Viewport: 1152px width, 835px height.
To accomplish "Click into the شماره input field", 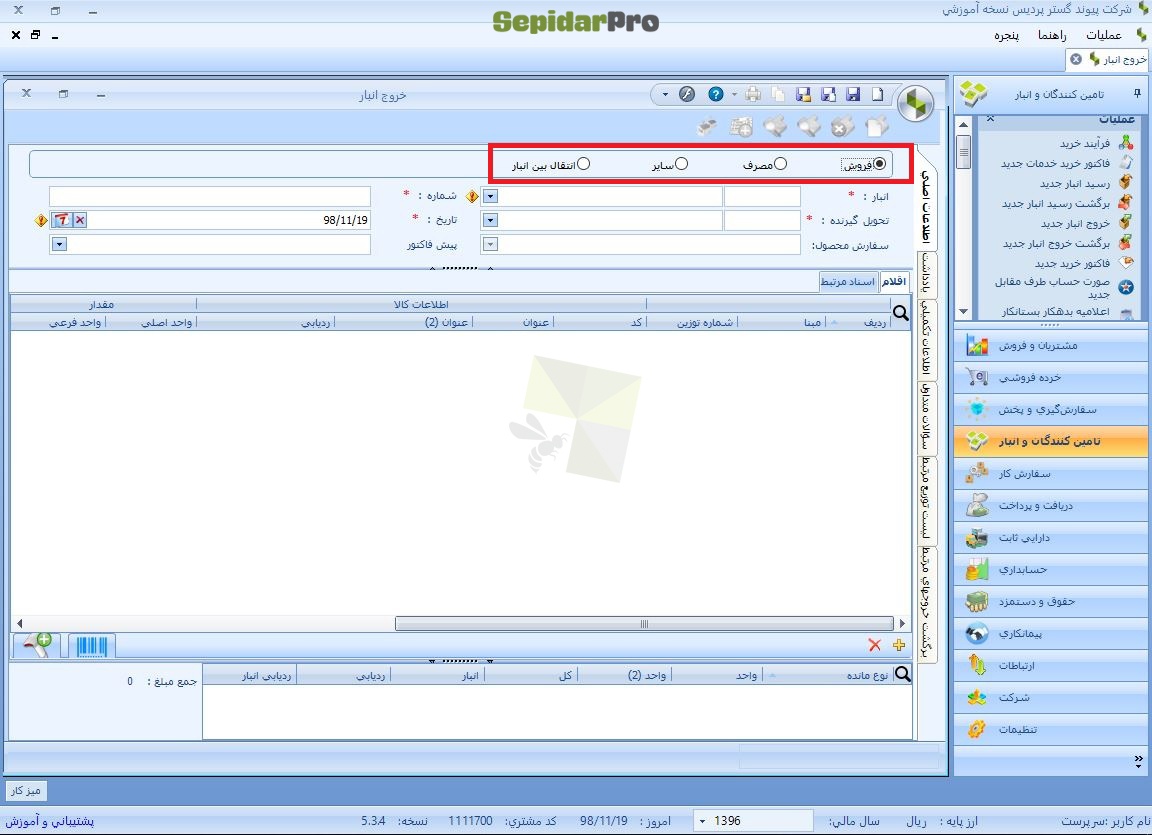I will click(x=210, y=196).
